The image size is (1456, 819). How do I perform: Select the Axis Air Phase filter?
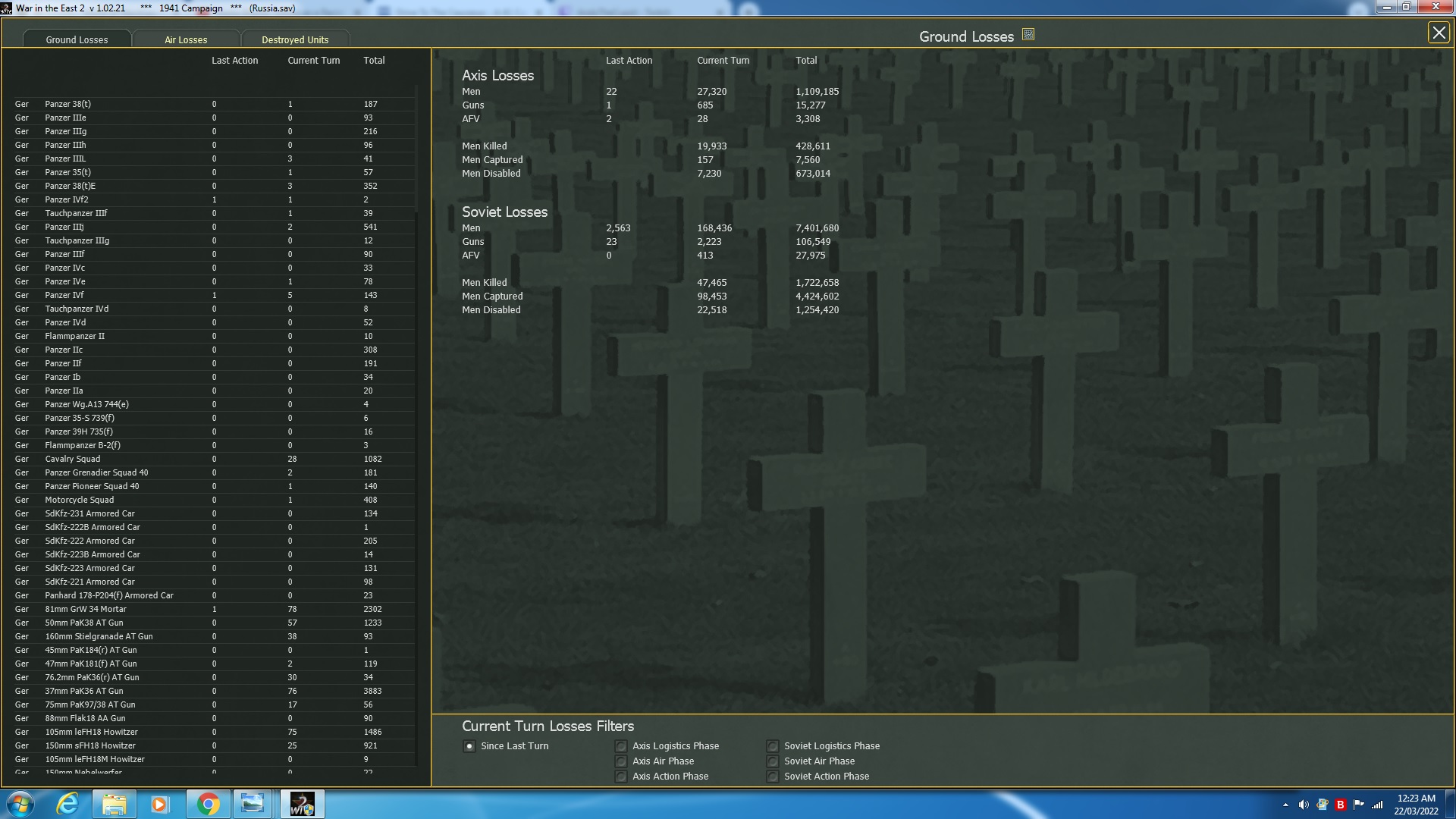[x=621, y=761]
